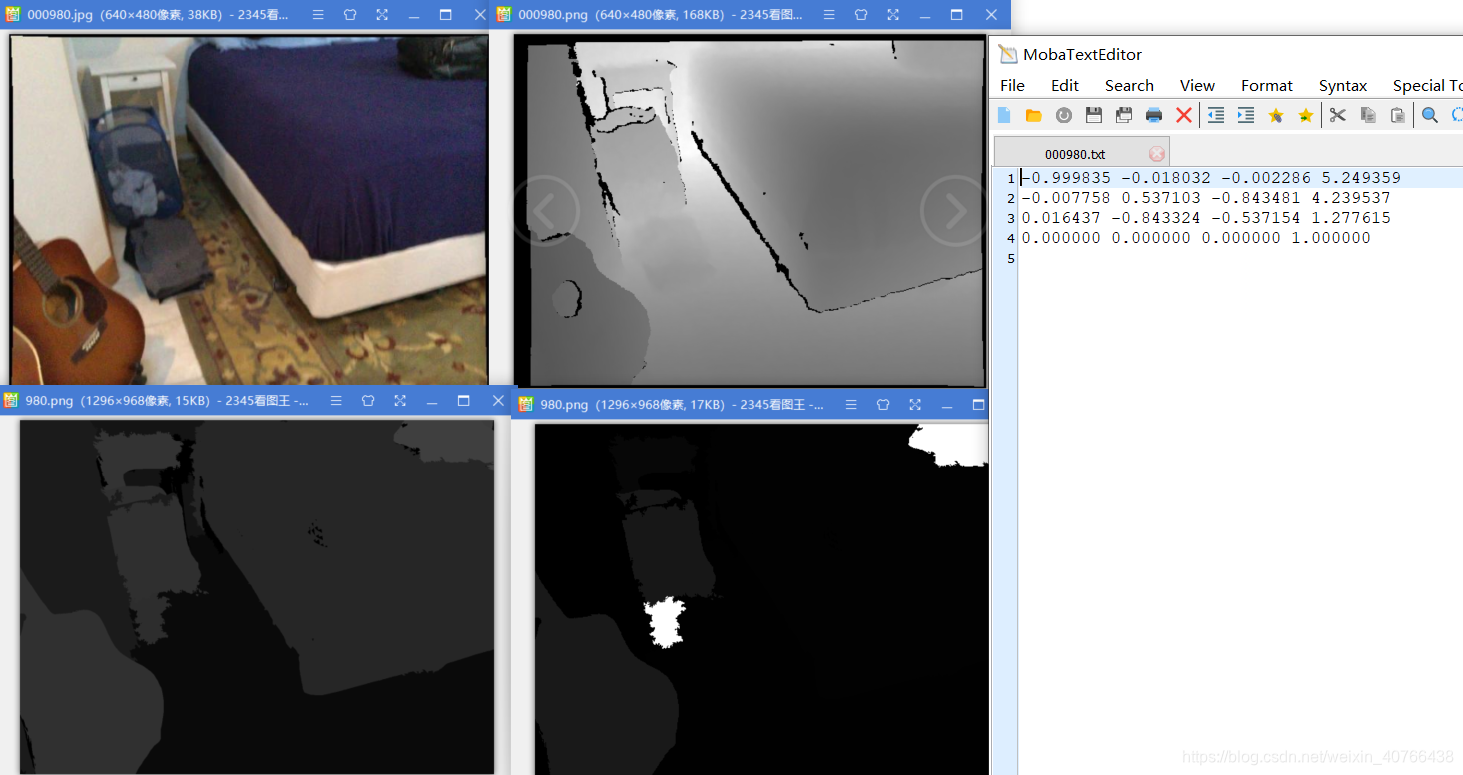
Task: Go to the next image in the depth viewer
Action: tap(955, 211)
